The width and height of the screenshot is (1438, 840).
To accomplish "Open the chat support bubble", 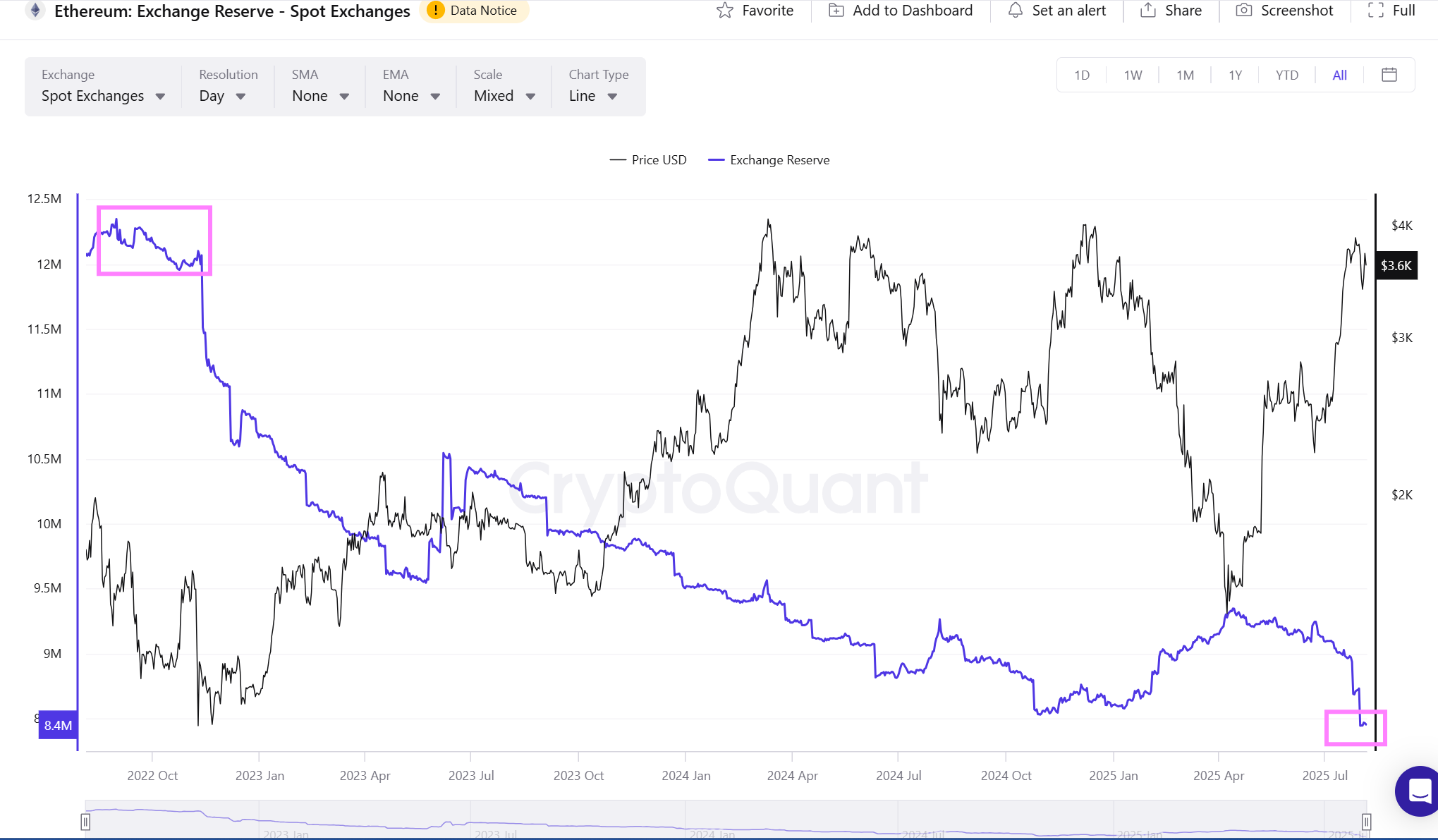I will point(1418,791).
